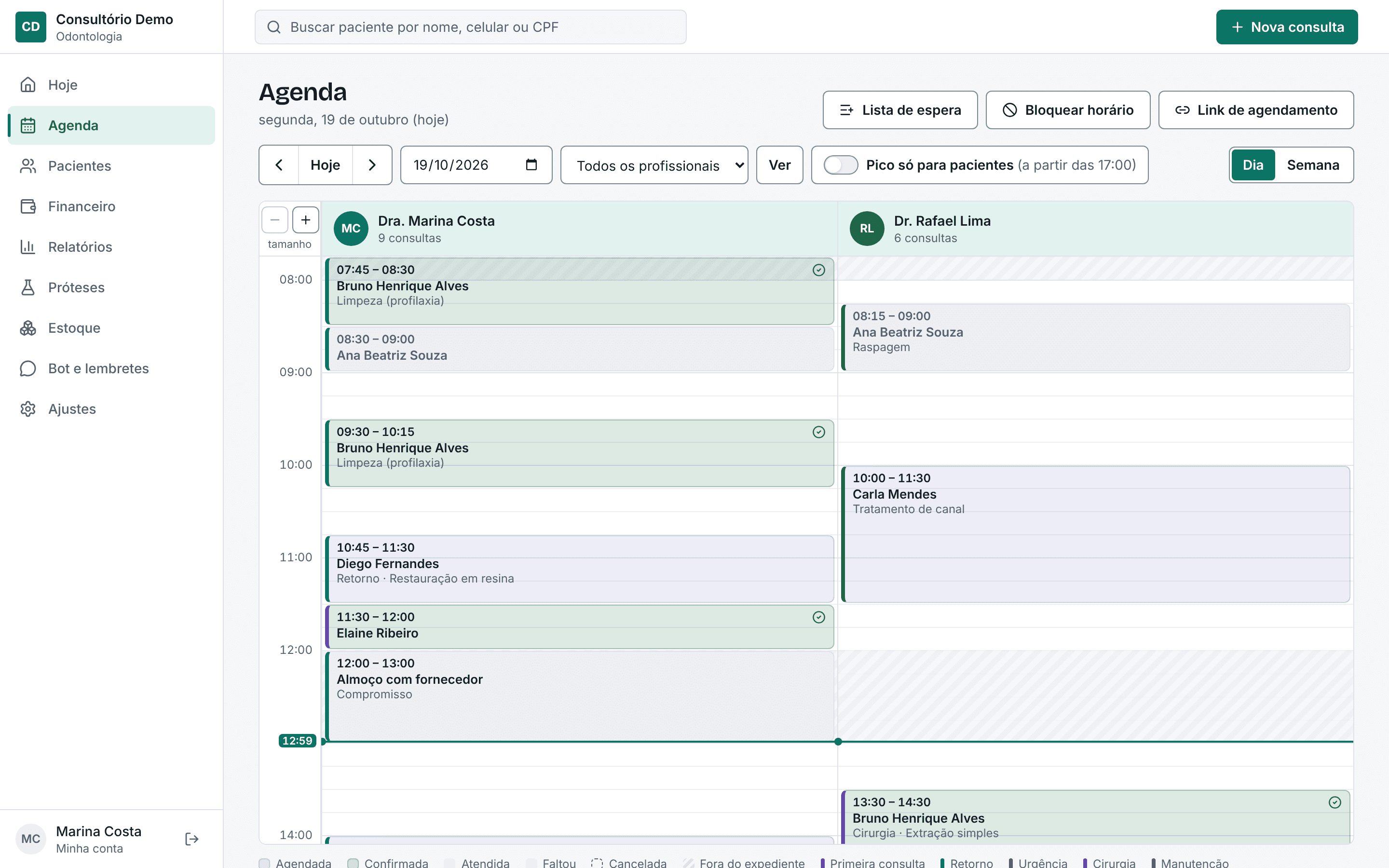Open Diego Fernandes 10:45 appointment
Screen dimensions: 1389x868
(x=579, y=569)
